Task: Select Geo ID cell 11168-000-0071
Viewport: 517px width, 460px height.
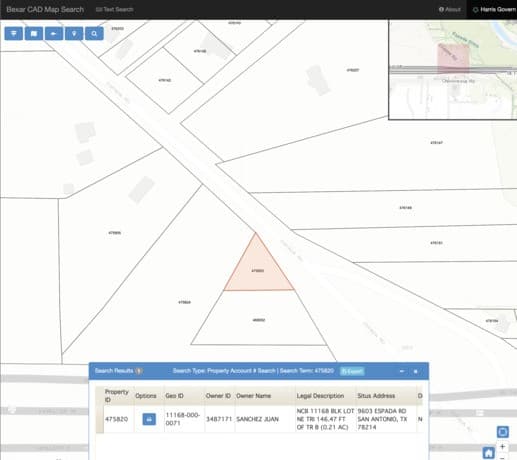Action: pos(183,419)
